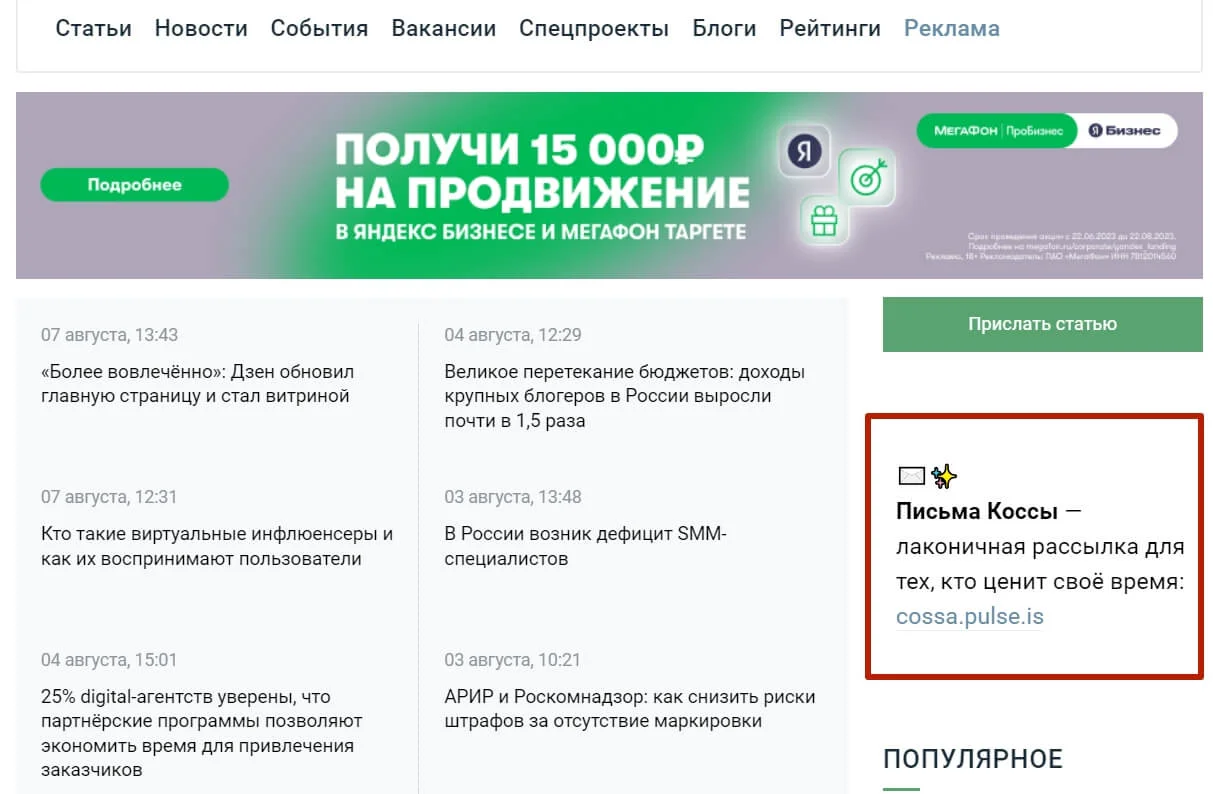Image resolution: width=1213 pixels, height=794 pixels.
Task: Switch to the Блоги section
Action: point(724,28)
